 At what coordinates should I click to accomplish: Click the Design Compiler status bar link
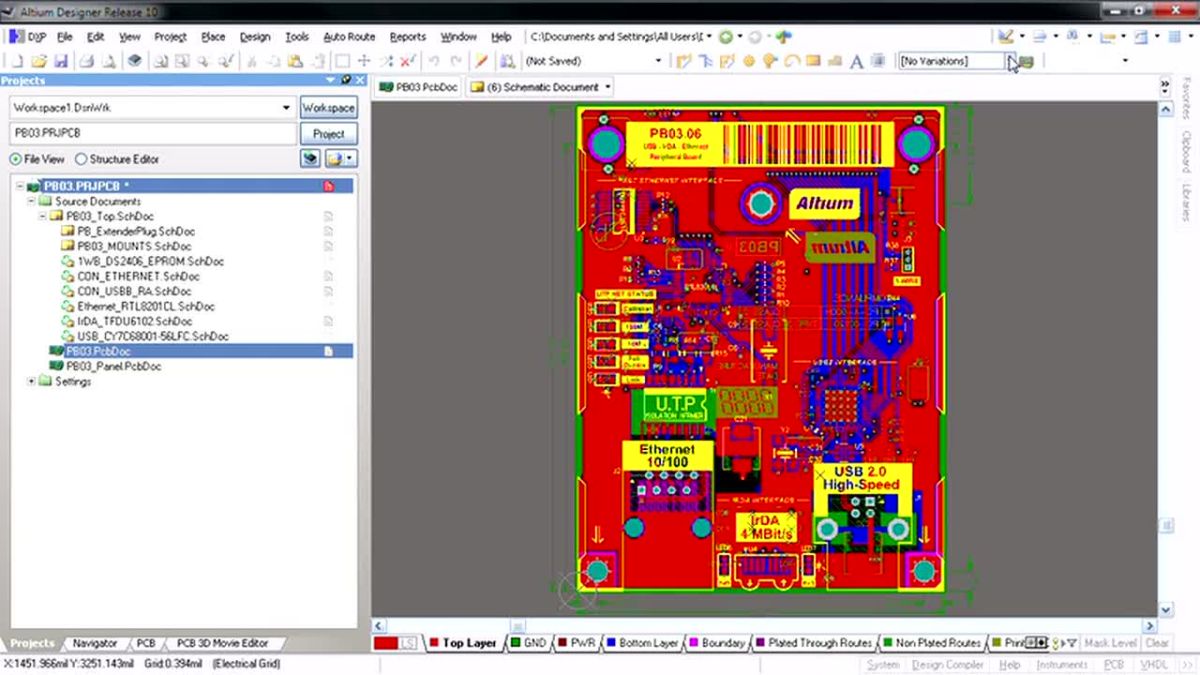click(947, 663)
